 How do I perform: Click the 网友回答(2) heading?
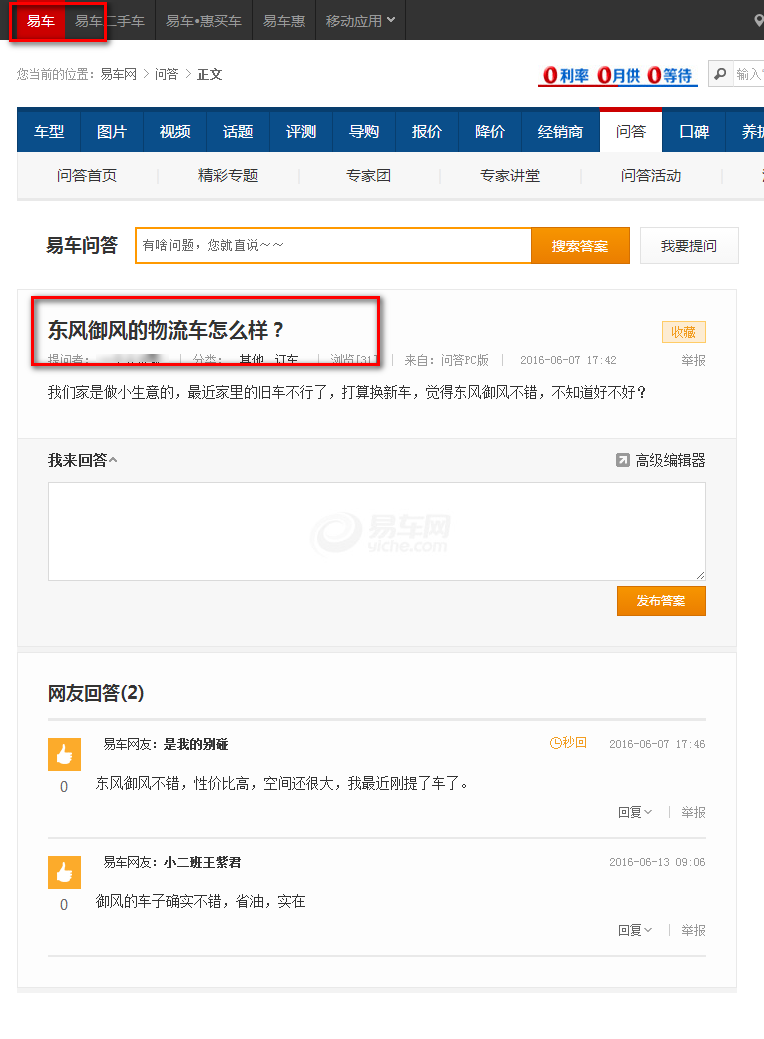click(96, 693)
